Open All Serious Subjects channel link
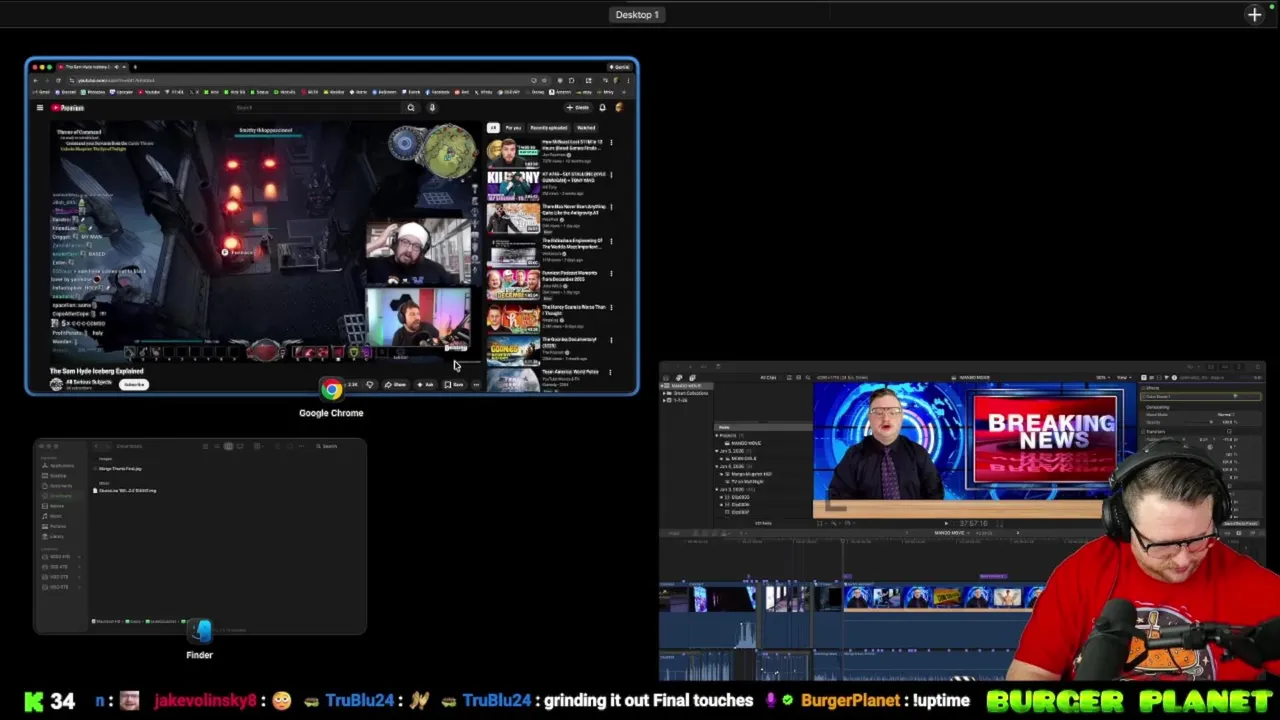1280x720 pixels. [x=88, y=382]
